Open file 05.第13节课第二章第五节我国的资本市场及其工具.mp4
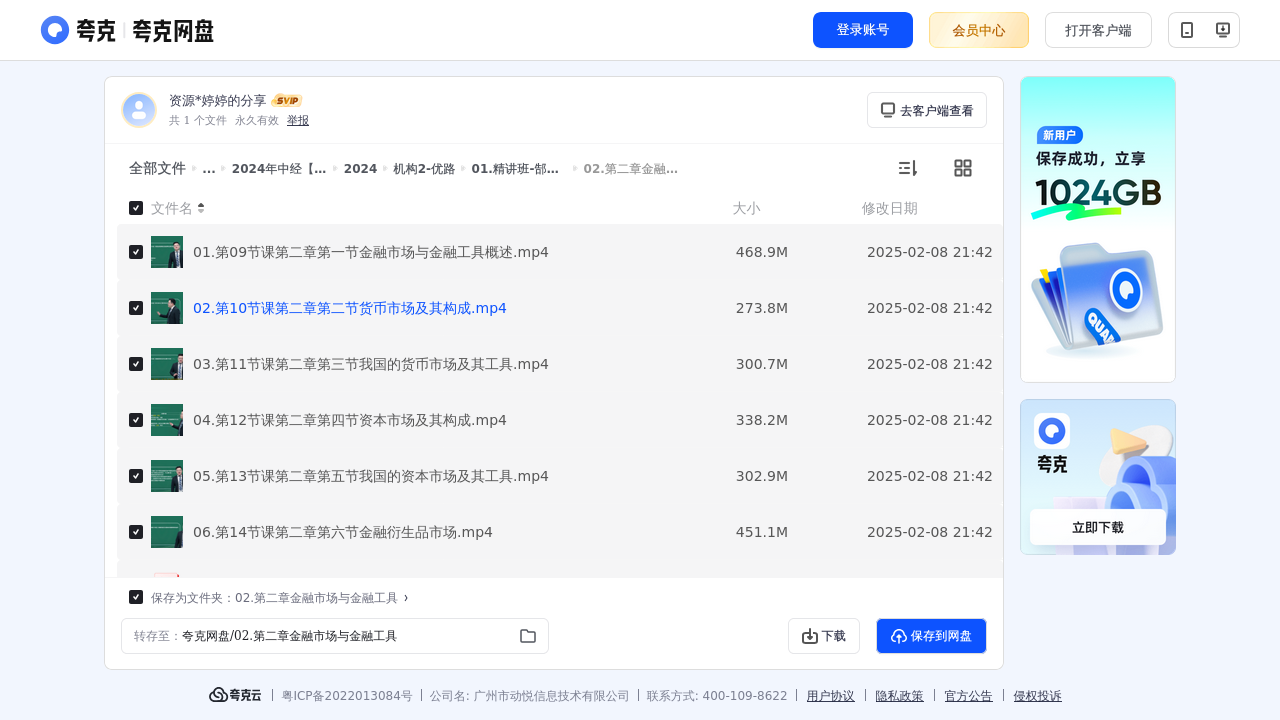Viewport: 1280px width, 720px height. (x=371, y=476)
